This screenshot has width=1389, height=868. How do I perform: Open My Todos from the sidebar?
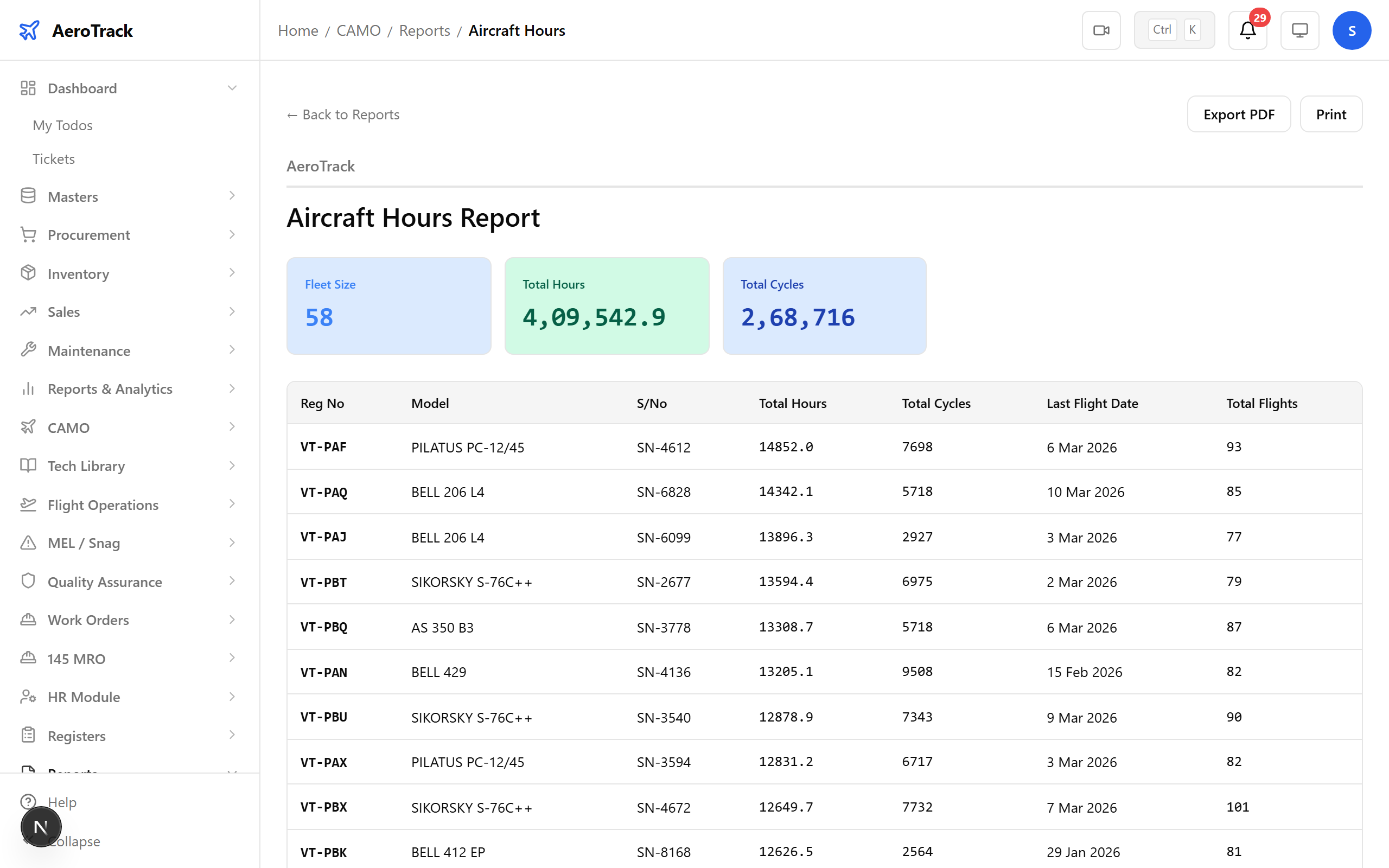(62, 125)
